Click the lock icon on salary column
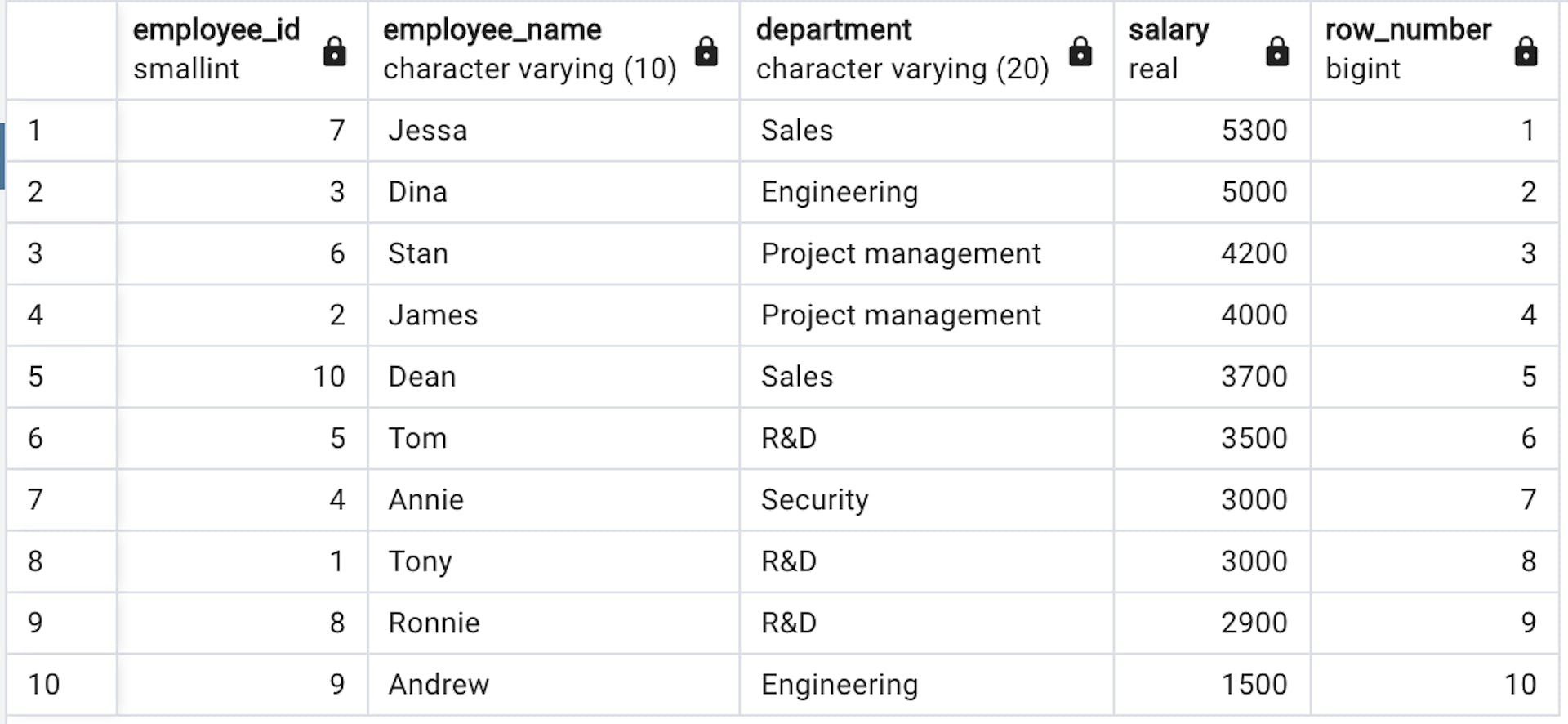 (1278, 51)
